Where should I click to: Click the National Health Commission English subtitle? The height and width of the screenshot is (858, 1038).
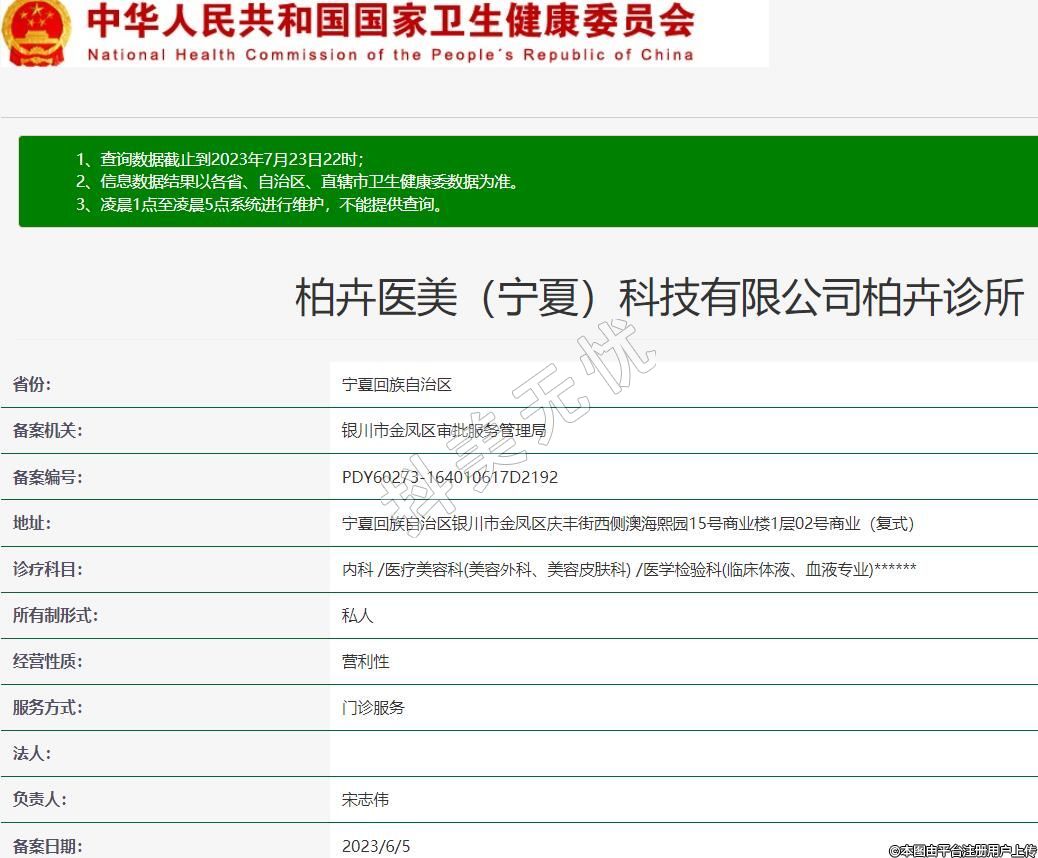(x=391, y=55)
